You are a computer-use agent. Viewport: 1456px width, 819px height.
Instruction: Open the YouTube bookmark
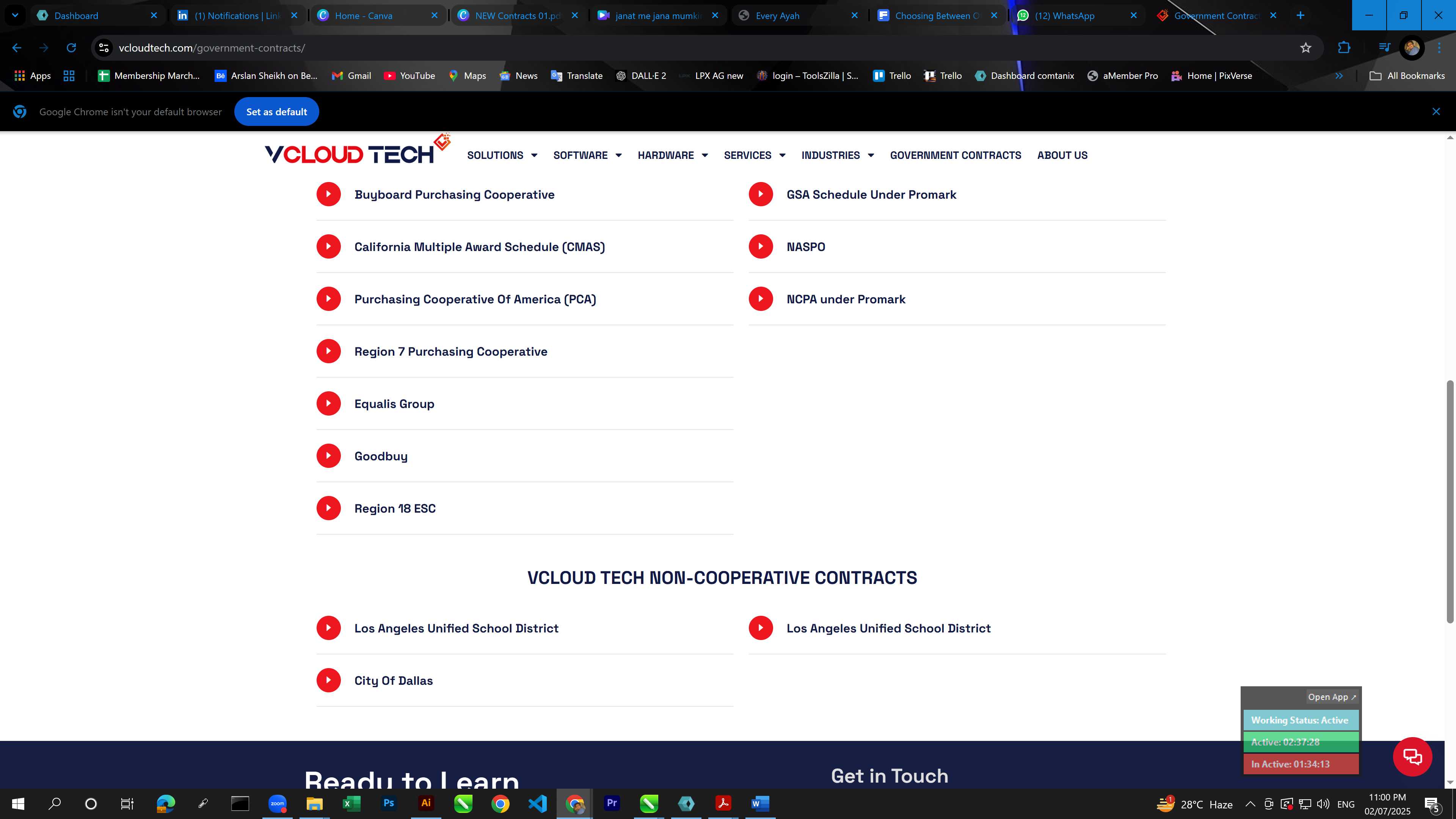pos(409,76)
